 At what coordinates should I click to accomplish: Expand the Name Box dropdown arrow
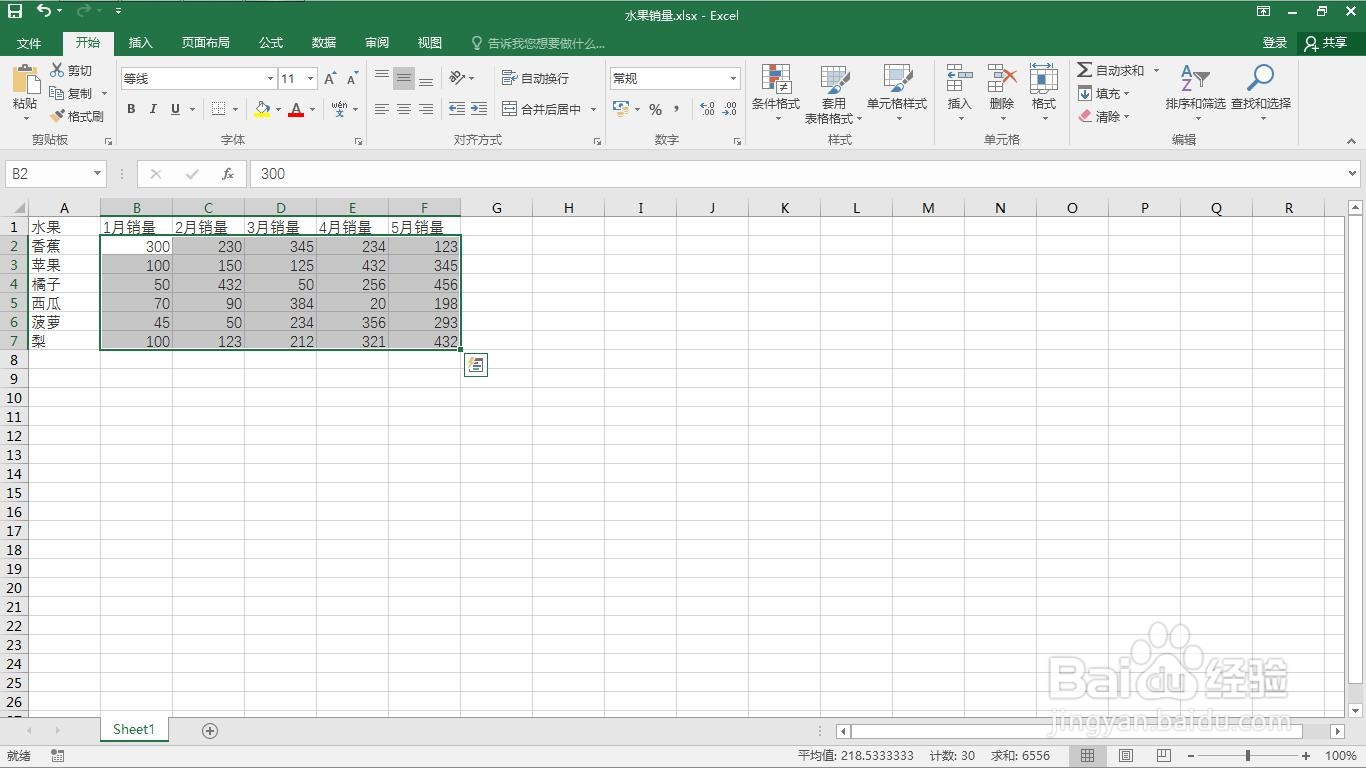click(x=97, y=173)
